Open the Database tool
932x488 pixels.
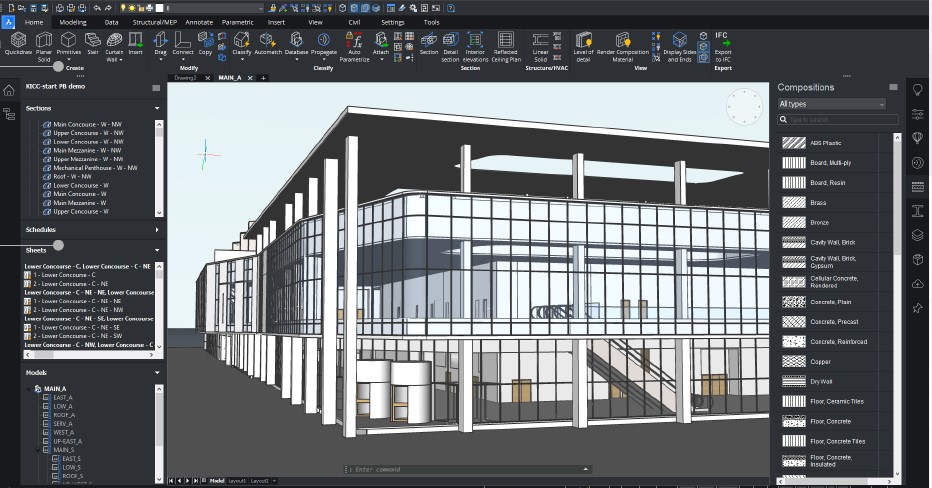tap(296, 44)
